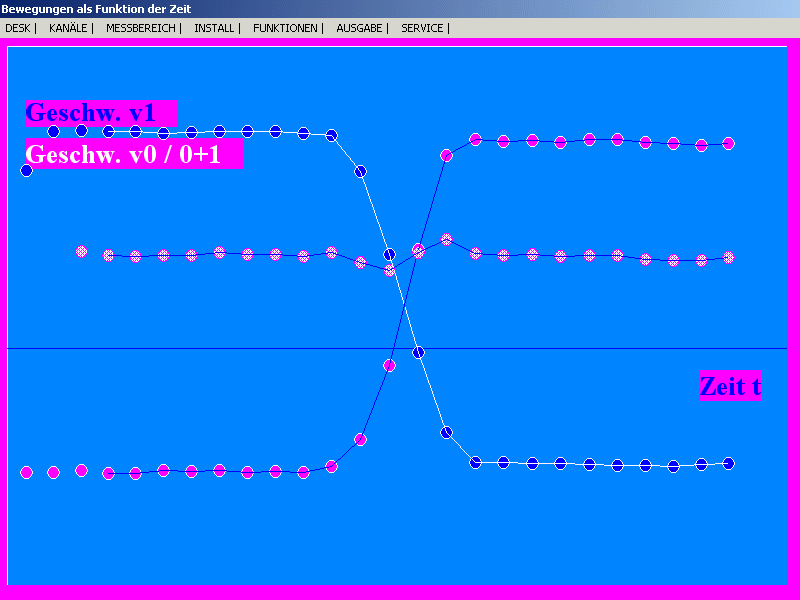Select the magenta point just below the time axis
800x600 pixels.
click(x=390, y=366)
